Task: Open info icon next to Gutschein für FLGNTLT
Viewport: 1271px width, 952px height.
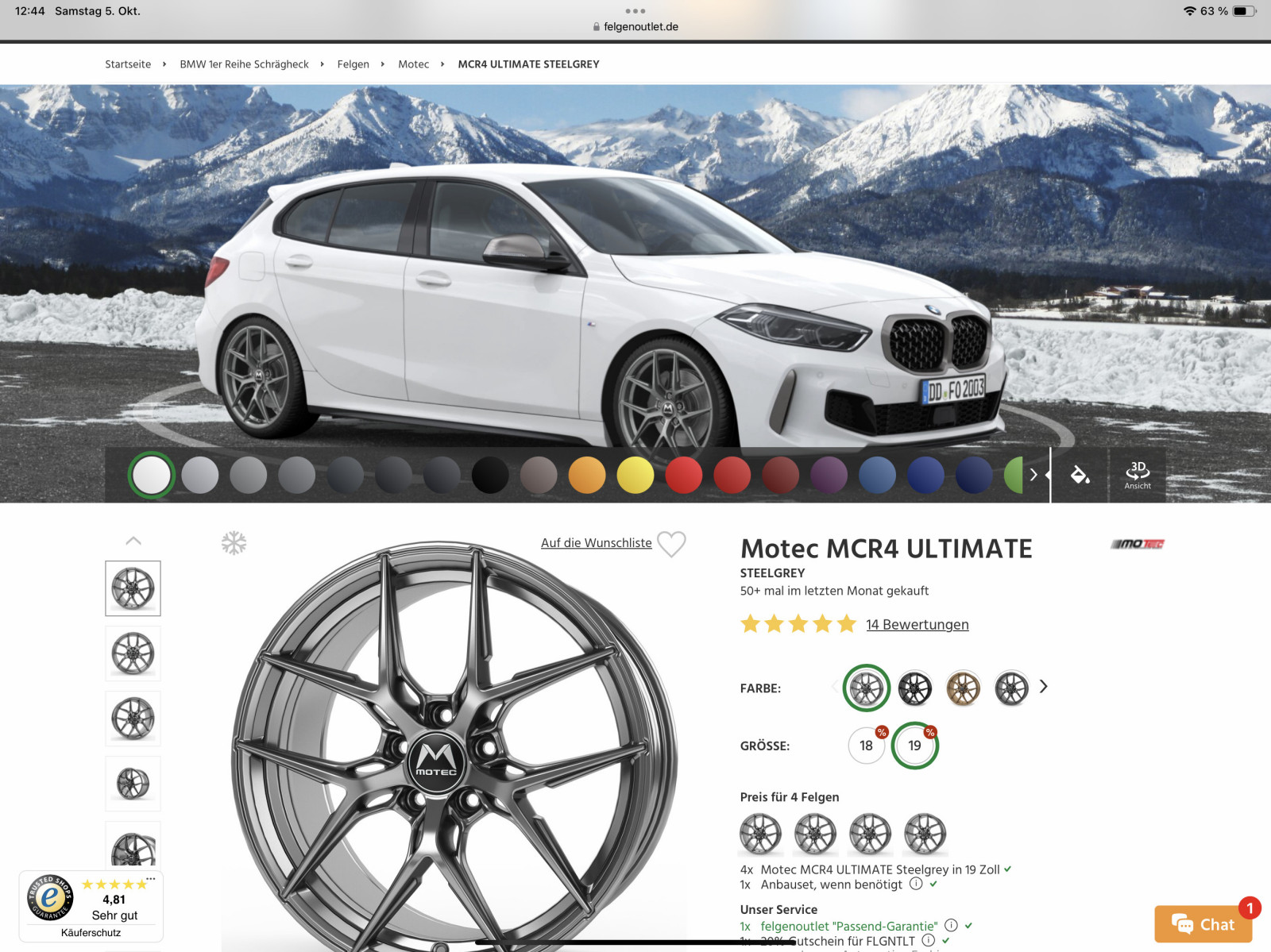Action: [x=928, y=940]
